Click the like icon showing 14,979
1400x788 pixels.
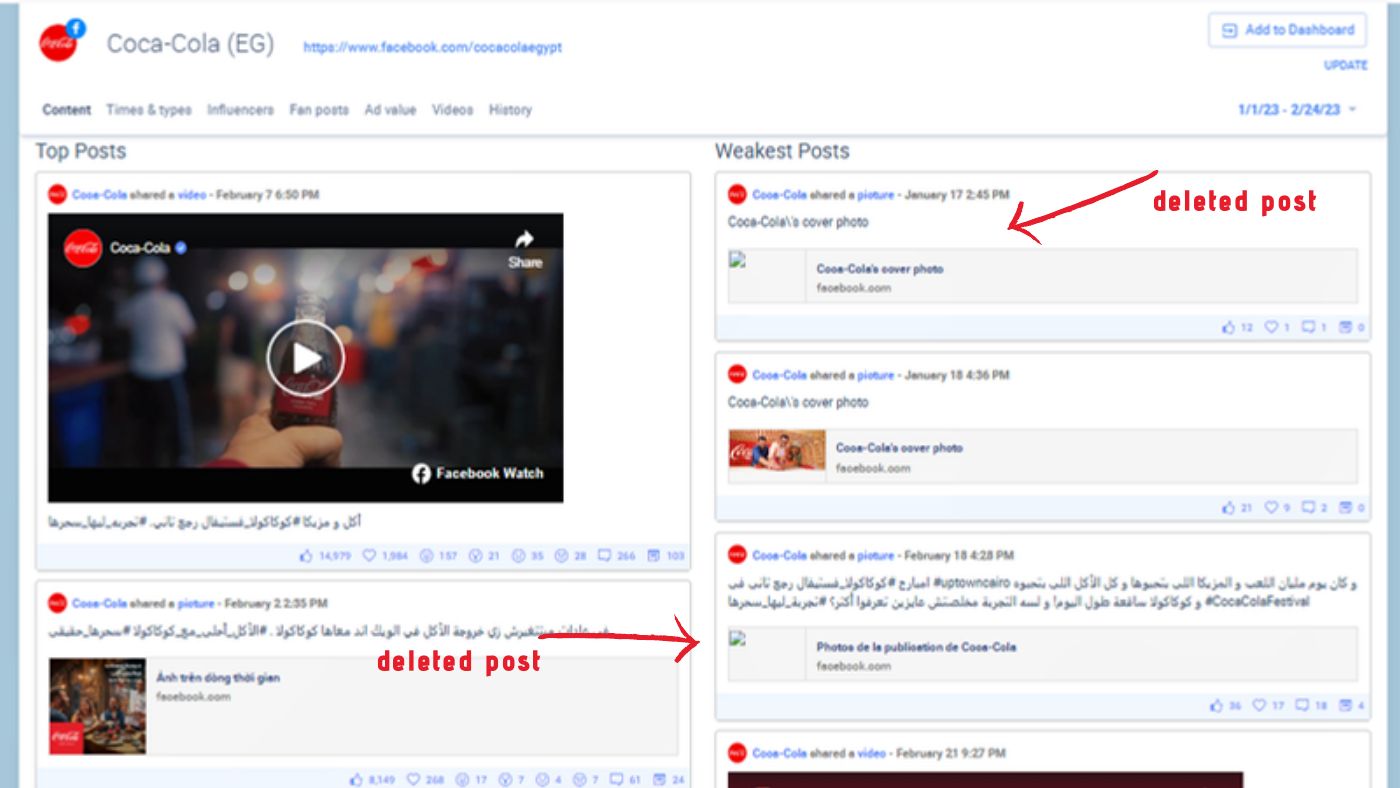pos(306,556)
